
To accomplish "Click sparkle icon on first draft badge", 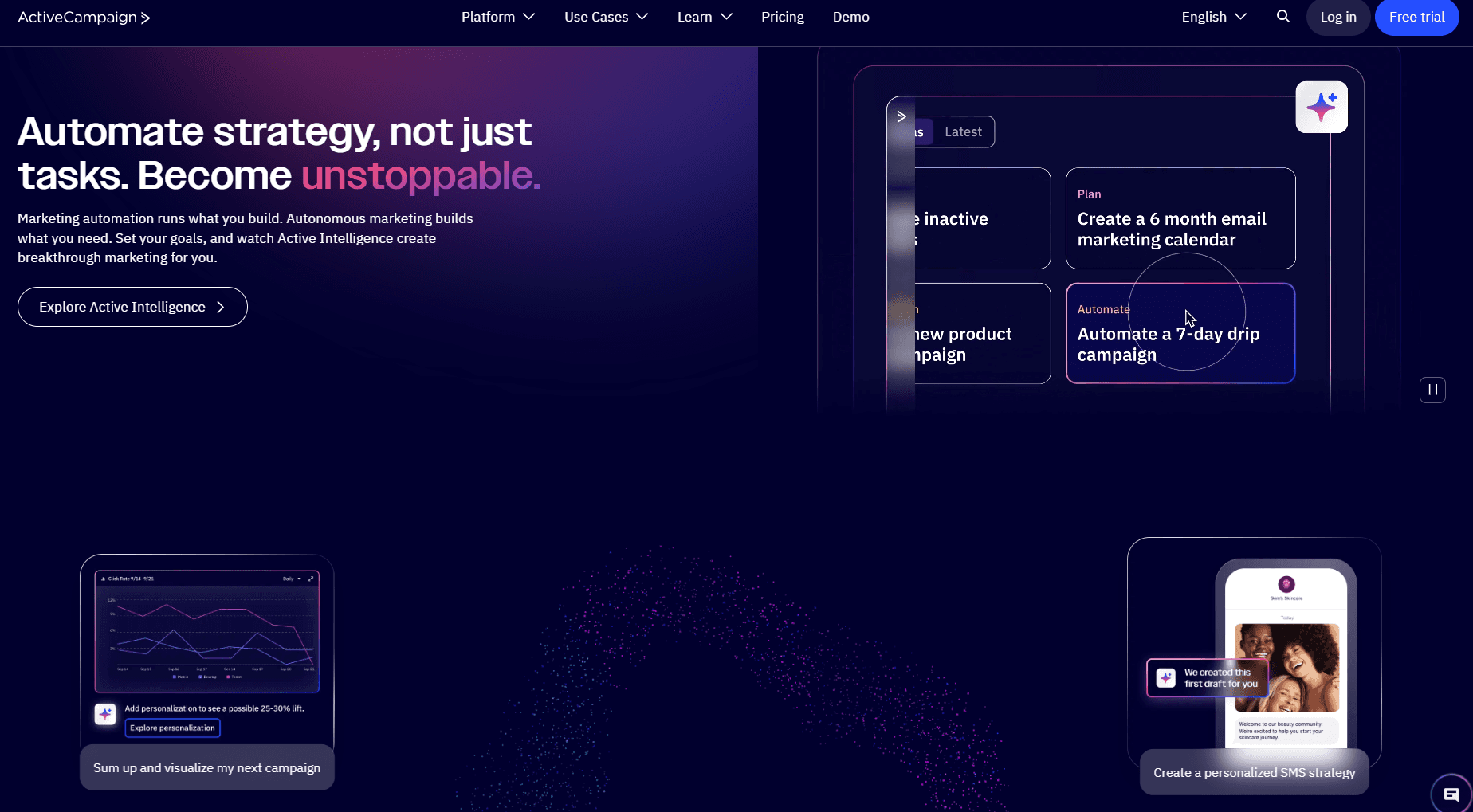I will click(1166, 677).
